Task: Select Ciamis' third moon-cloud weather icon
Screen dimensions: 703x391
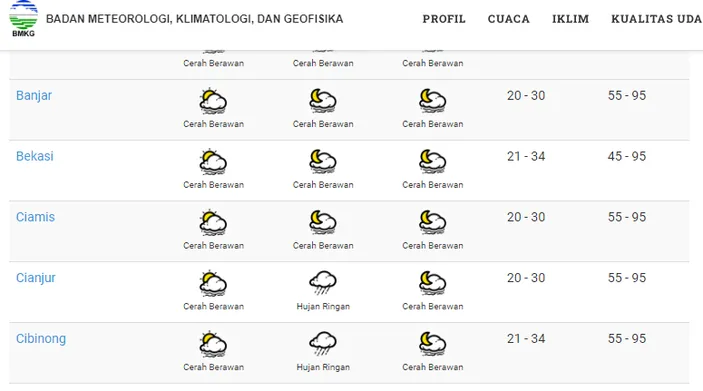Action: click(433, 222)
